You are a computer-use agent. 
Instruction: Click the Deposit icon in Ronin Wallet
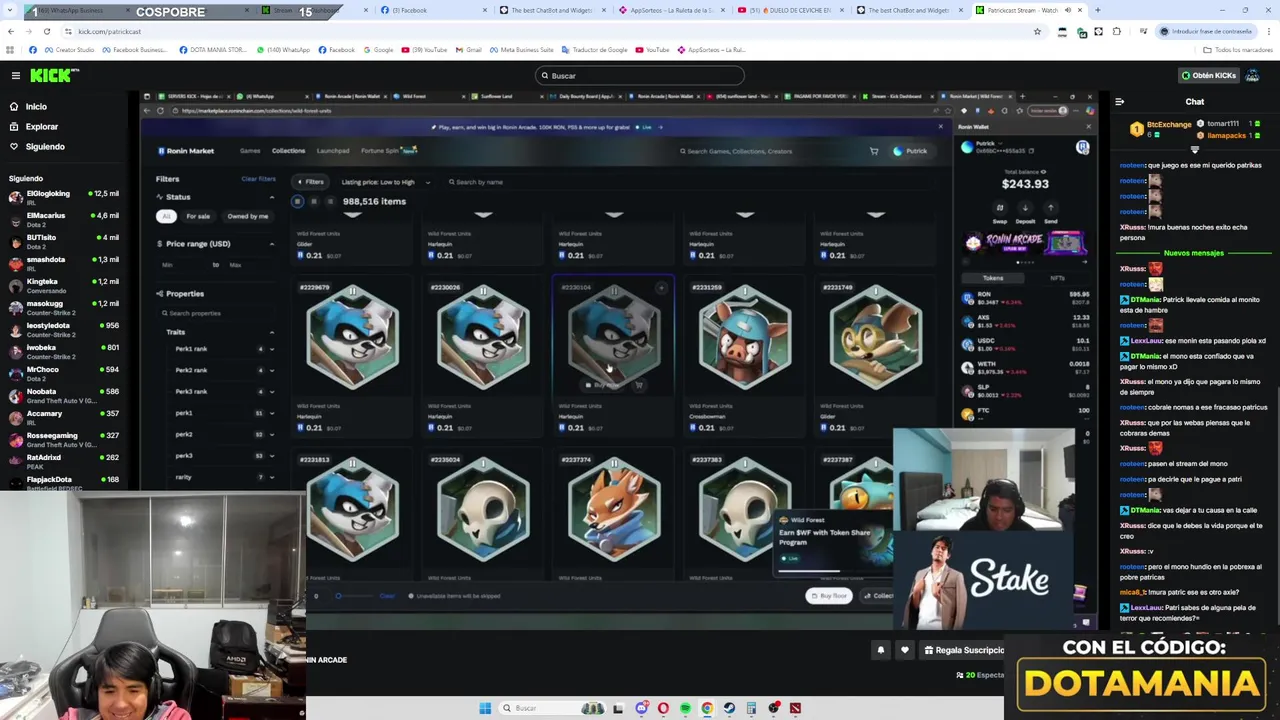point(1025,208)
